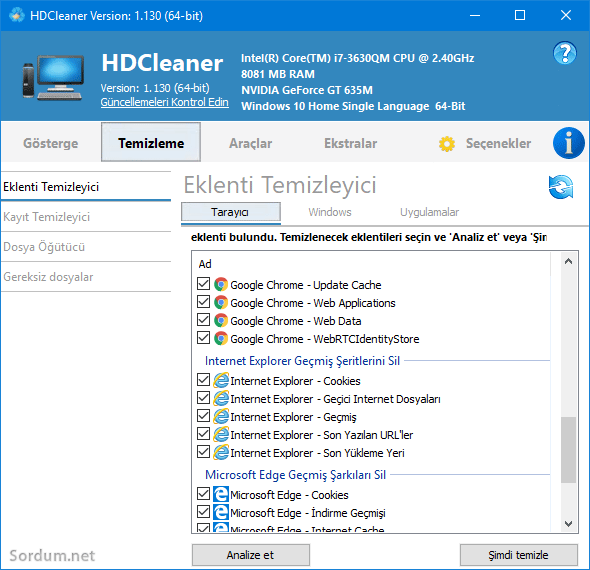Click Edge icon beside İndirme Geçmişi
The height and width of the screenshot is (570, 590).
pos(221,512)
